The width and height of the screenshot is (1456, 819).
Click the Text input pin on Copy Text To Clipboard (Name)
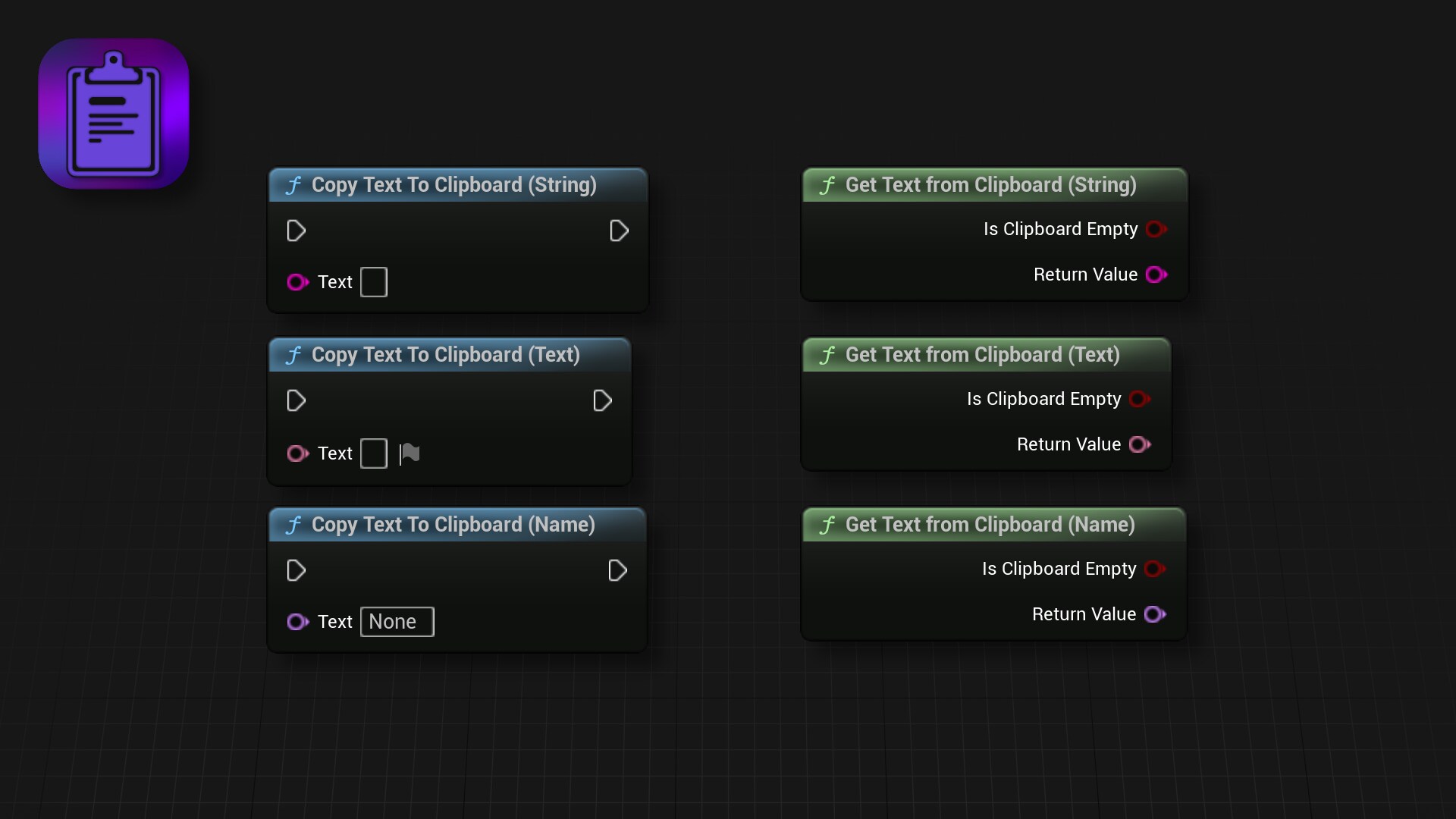297,622
